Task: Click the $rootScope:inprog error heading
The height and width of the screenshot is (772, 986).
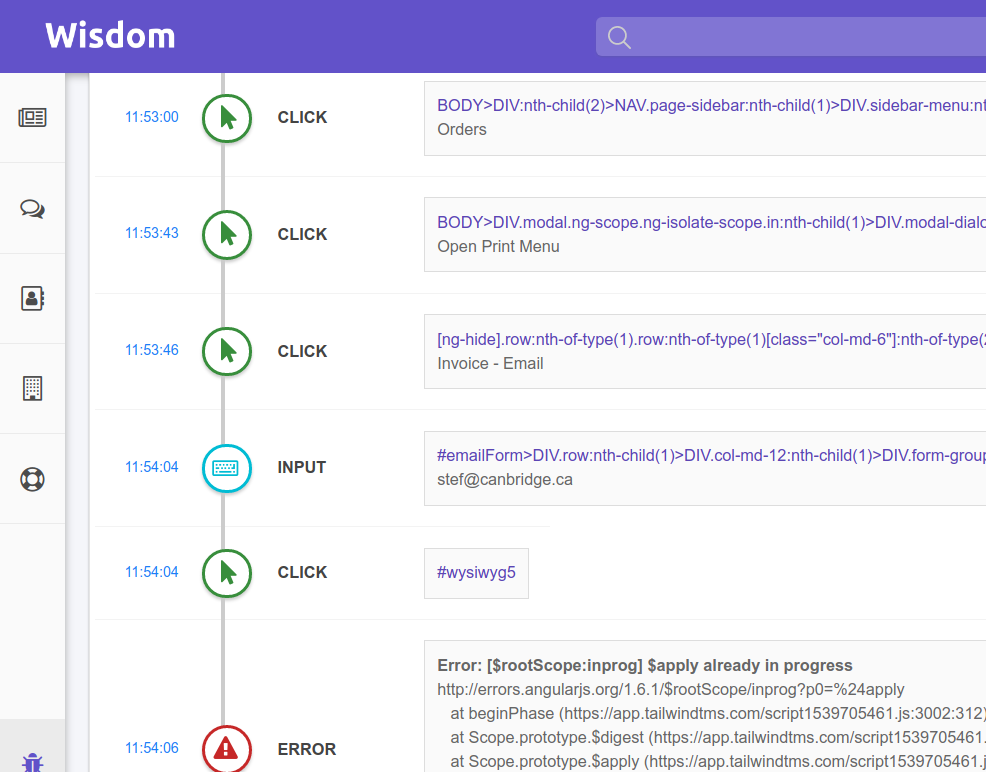Action: (x=645, y=665)
